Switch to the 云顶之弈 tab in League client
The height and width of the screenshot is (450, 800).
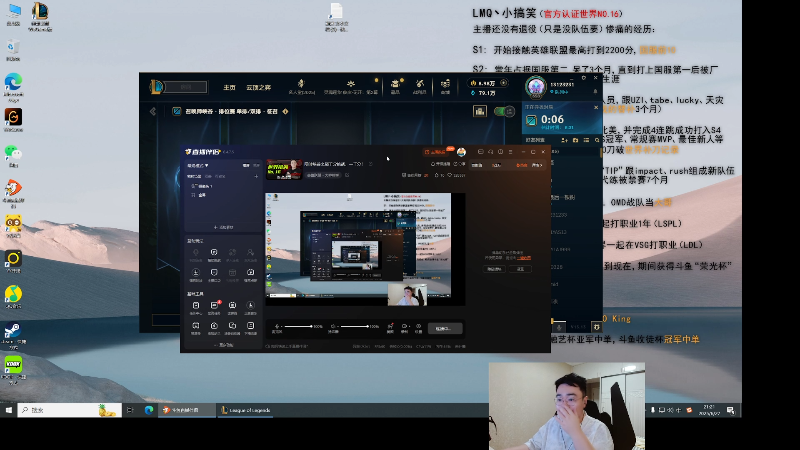click(x=258, y=88)
